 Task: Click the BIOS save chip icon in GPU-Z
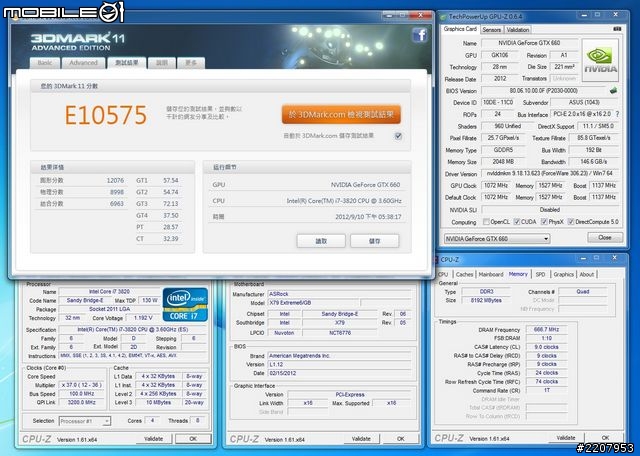pos(613,91)
